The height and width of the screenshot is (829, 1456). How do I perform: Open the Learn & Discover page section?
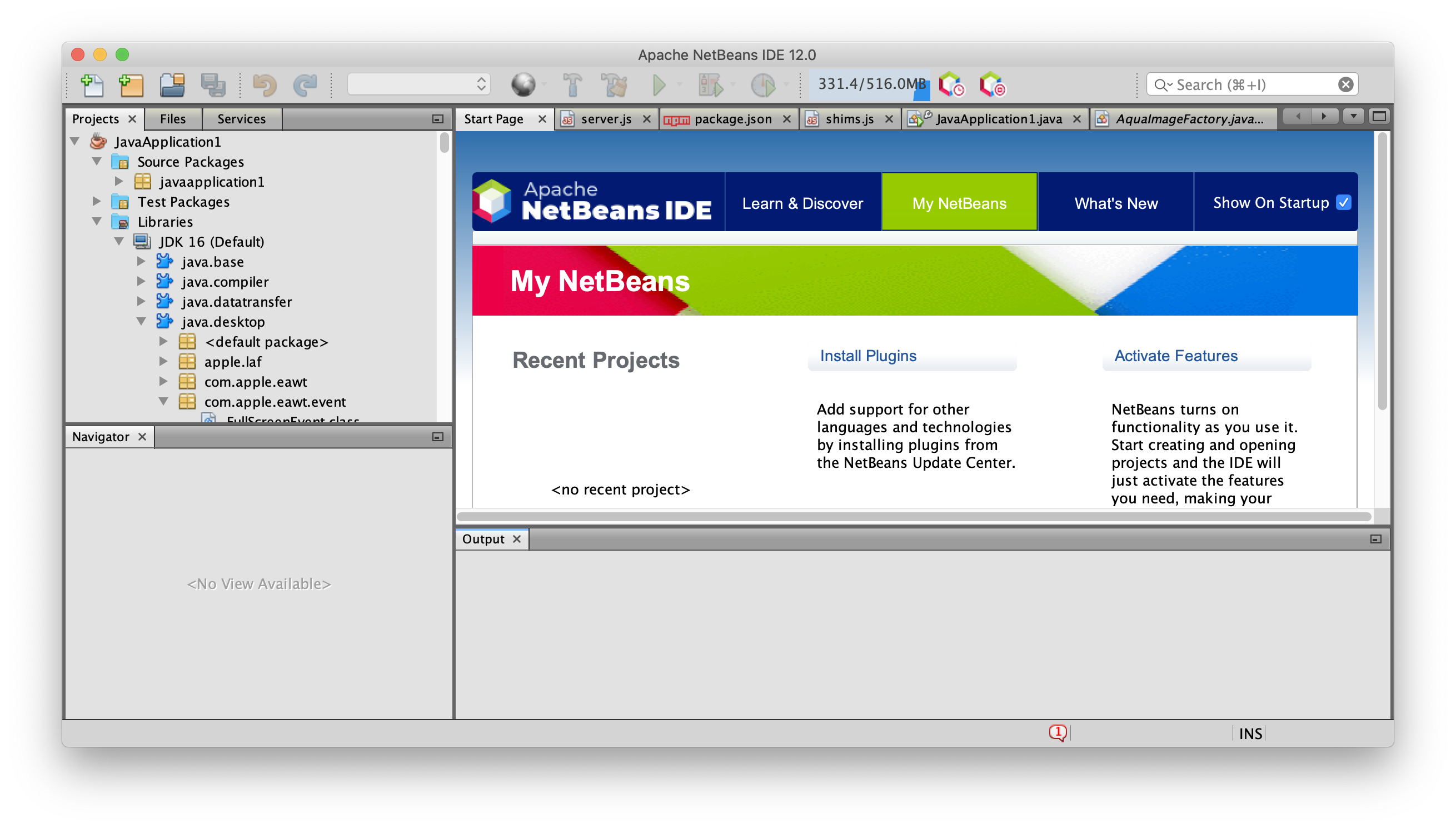coord(802,203)
